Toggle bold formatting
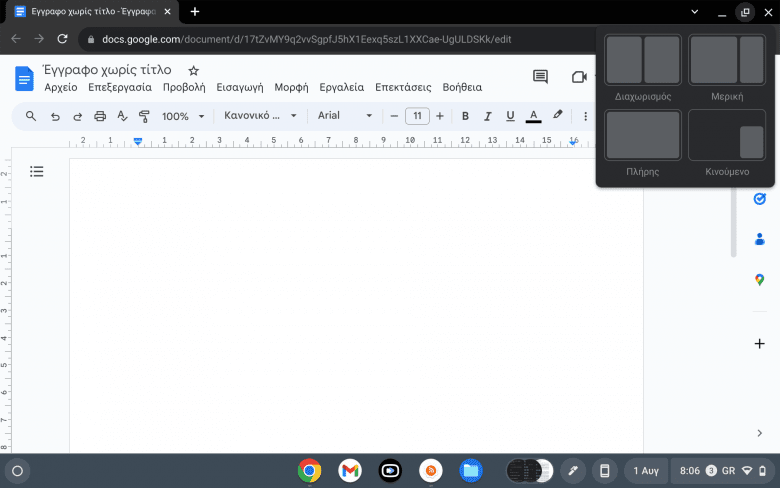Image resolution: width=780 pixels, height=488 pixels. (465, 116)
